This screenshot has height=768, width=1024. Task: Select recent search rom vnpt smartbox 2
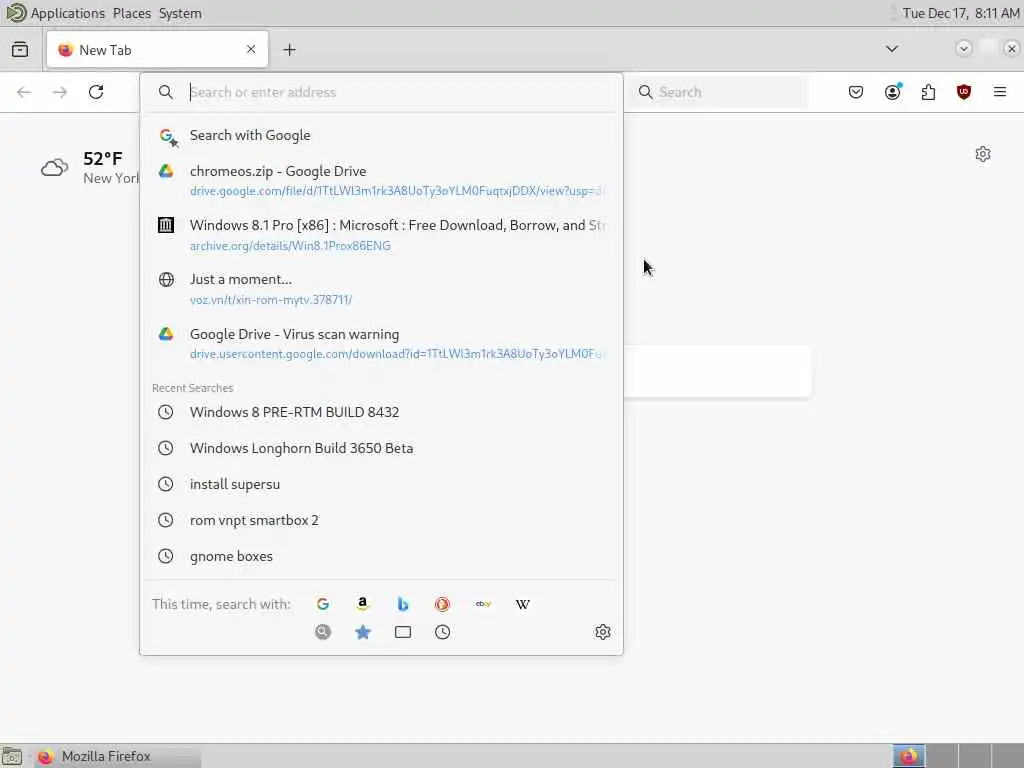click(381, 520)
